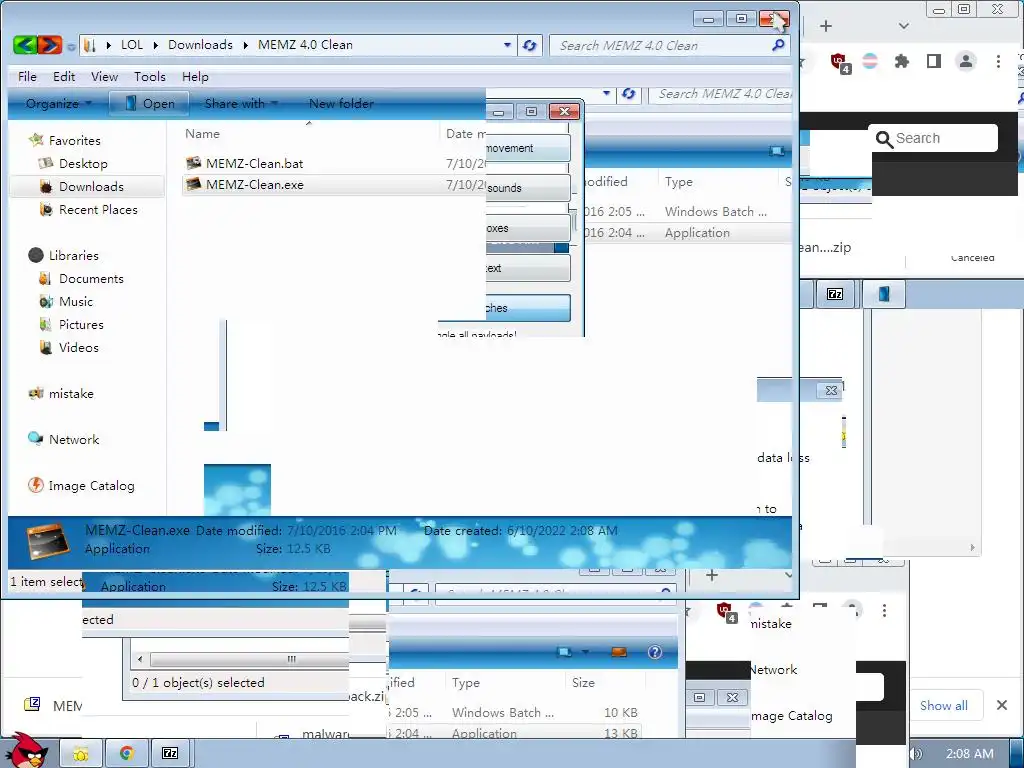This screenshot has width=1024, height=768.
Task: Open the Tools menu
Action: pyautogui.click(x=150, y=76)
